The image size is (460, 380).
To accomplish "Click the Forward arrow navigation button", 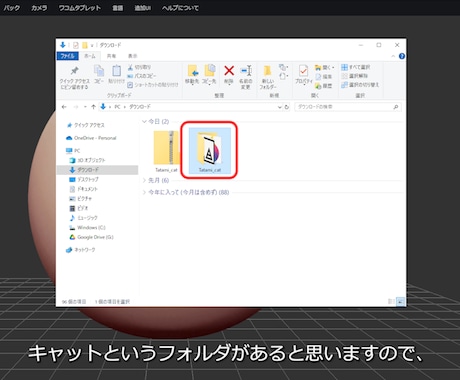I will (x=76, y=107).
